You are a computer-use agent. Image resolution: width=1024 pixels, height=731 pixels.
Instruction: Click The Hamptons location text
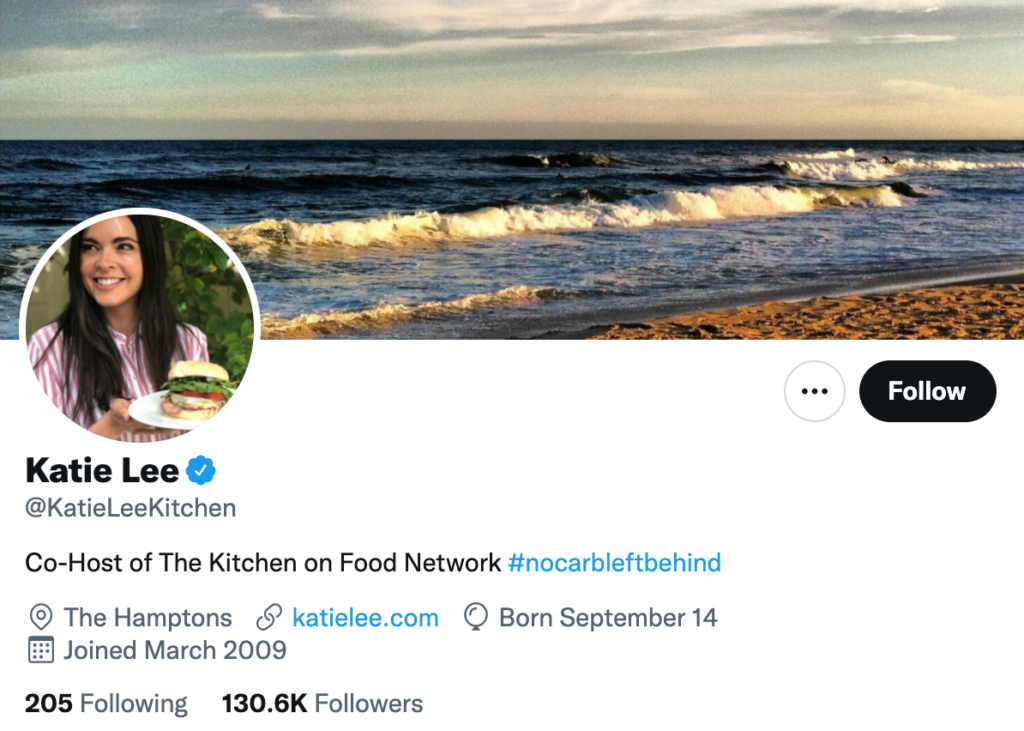pos(148,618)
